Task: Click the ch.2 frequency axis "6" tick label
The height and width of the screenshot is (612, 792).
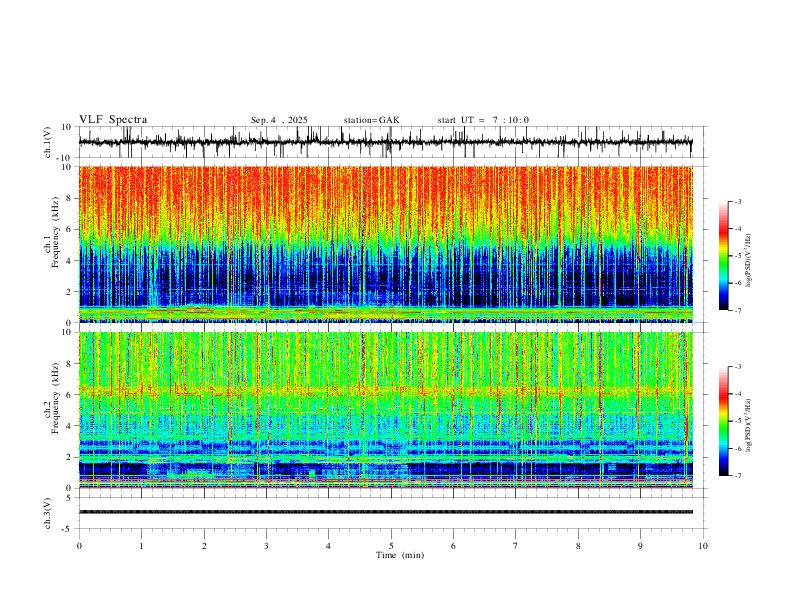Action: coord(70,394)
